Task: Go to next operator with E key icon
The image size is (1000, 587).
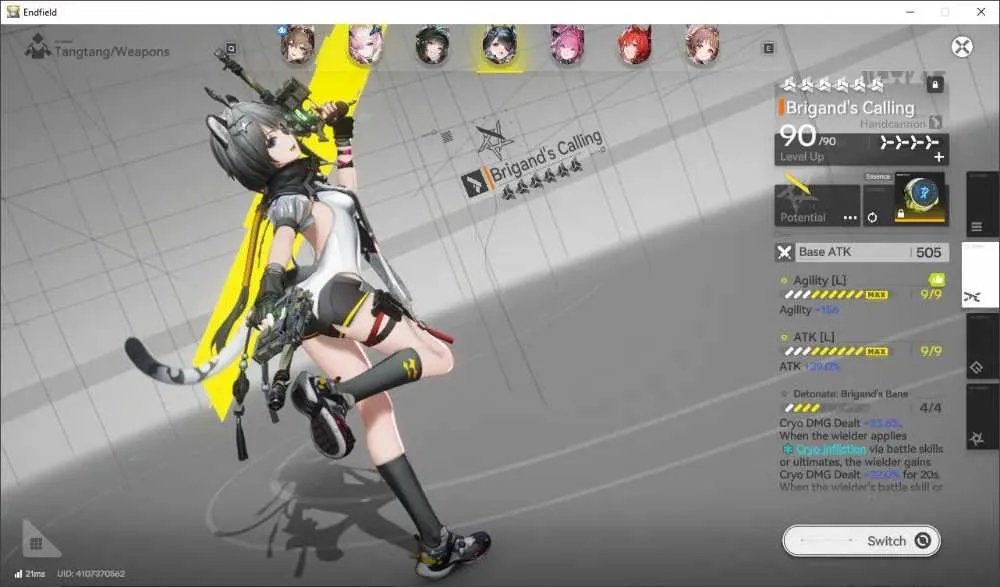Action: click(768, 48)
